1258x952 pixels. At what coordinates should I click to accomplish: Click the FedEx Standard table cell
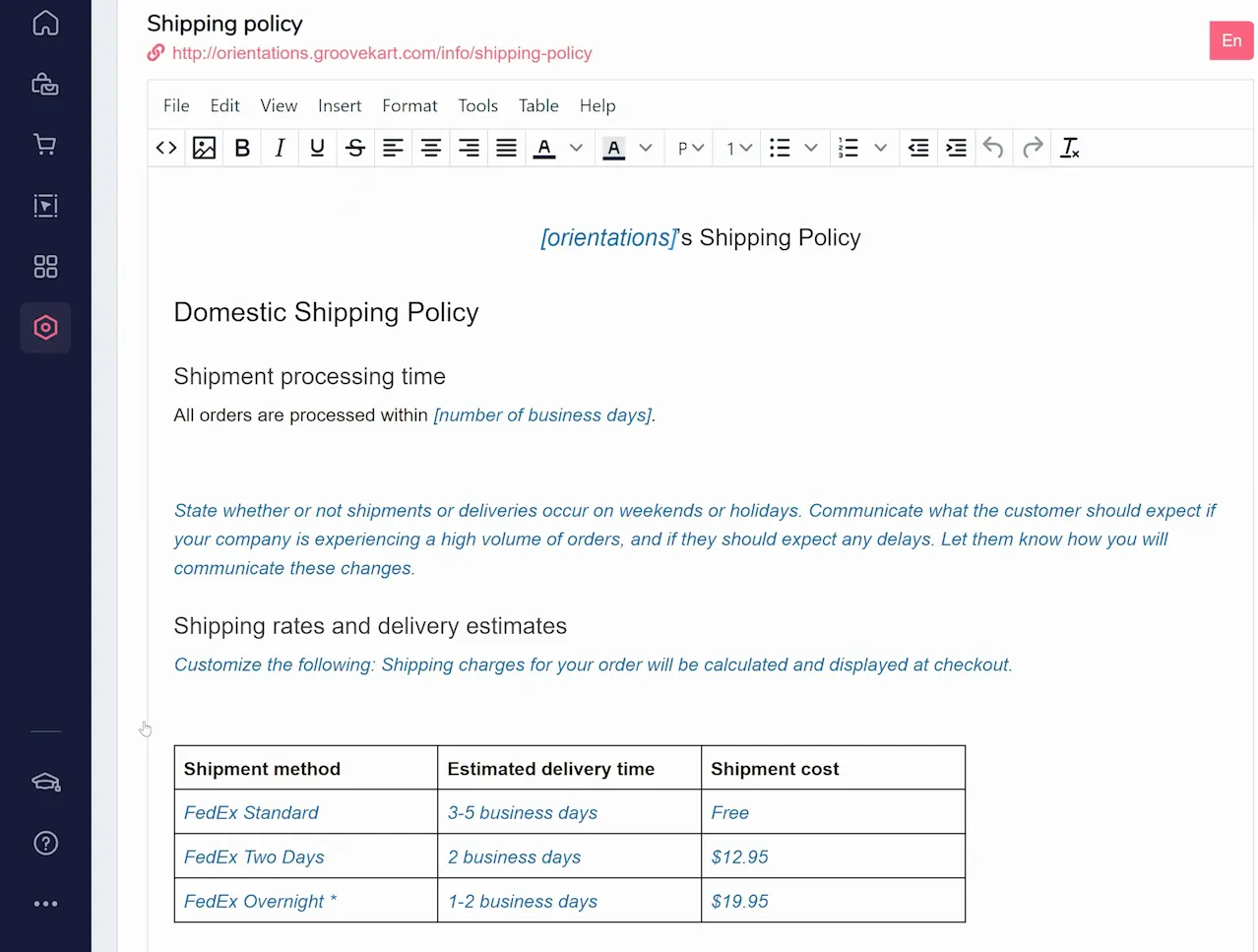(306, 812)
